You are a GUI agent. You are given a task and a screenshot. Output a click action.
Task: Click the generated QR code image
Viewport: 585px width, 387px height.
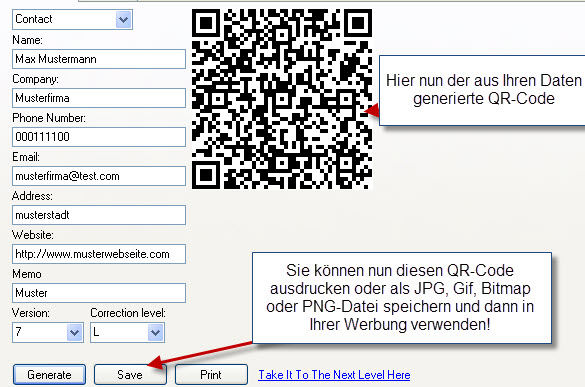coord(282,99)
